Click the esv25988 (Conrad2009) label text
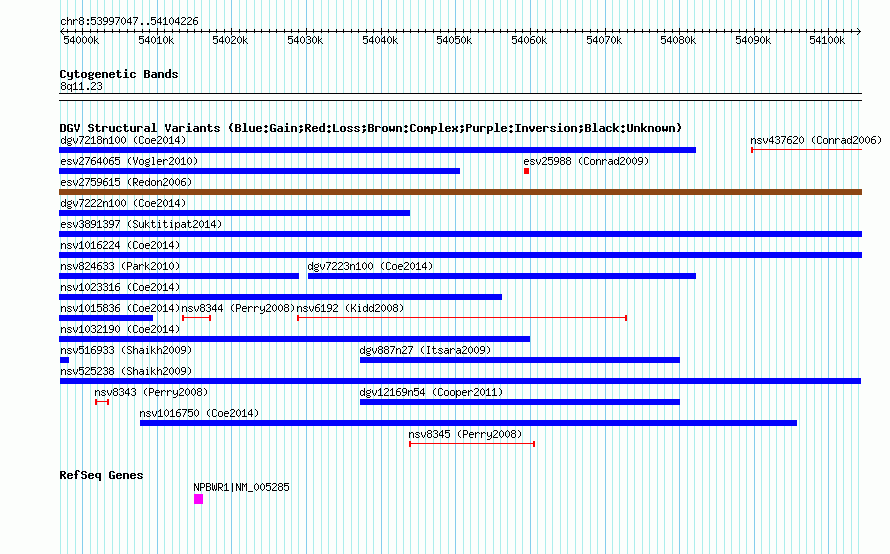This screenshot has height=554, width=890. (x=586, y=161)
